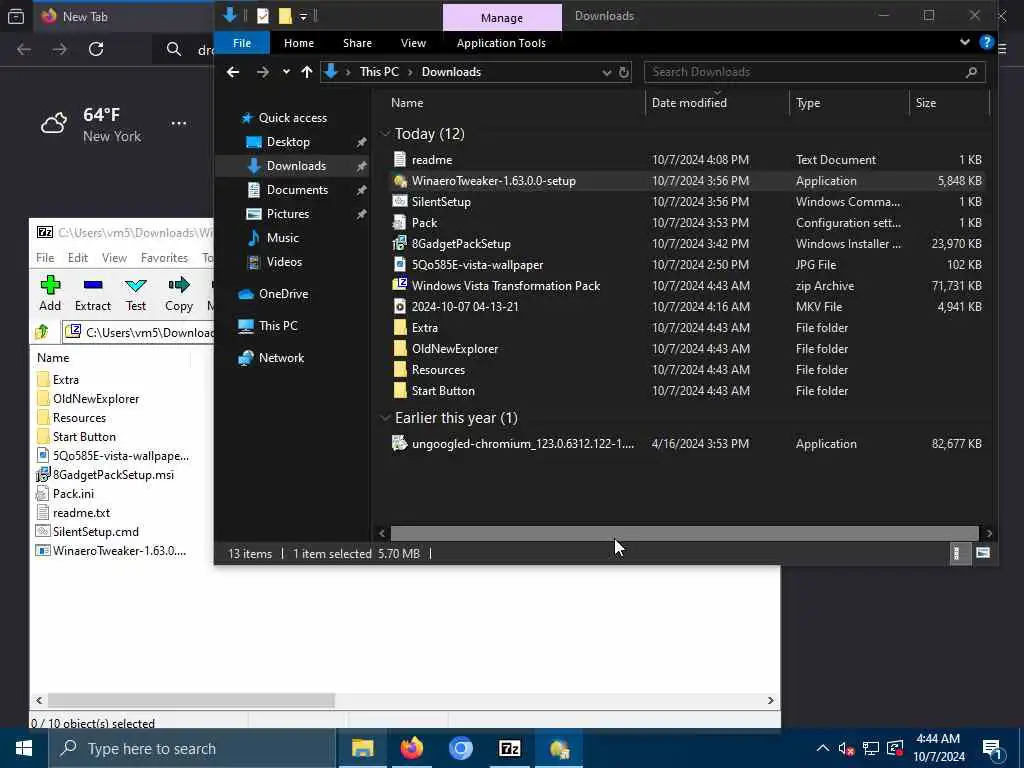Viewport: 1024px width, 768px height.
Task: Open the Windows Start menu
Action: (24, 748)
